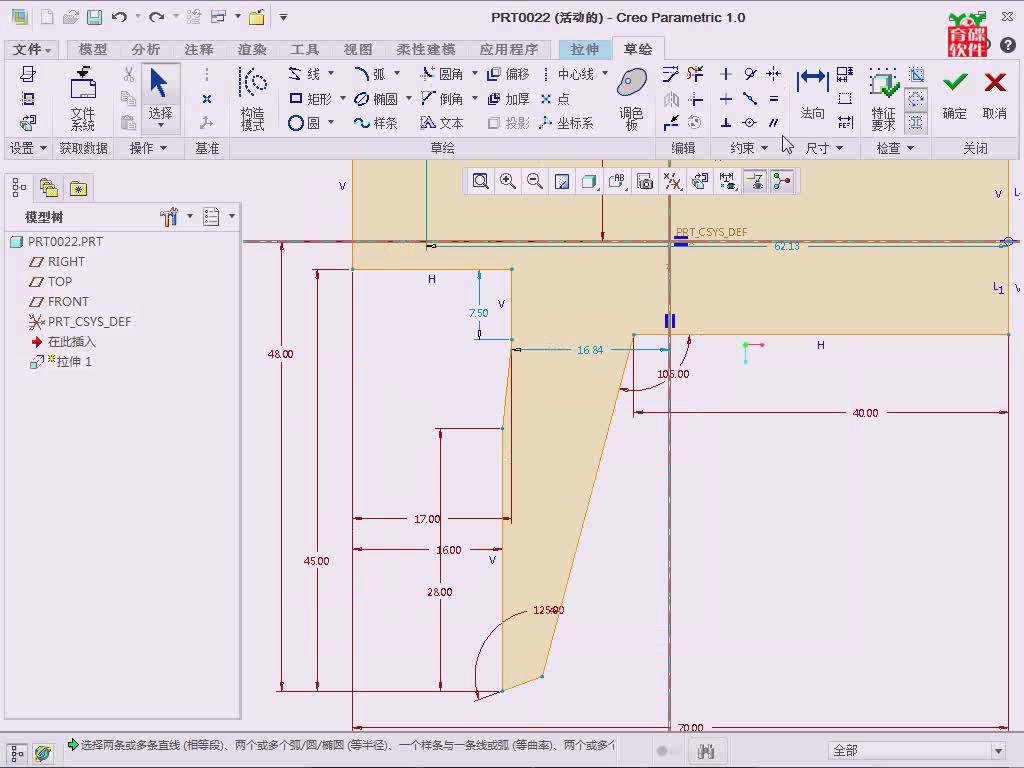Select PRT_CSYS_DEF in the model tree

80,322
